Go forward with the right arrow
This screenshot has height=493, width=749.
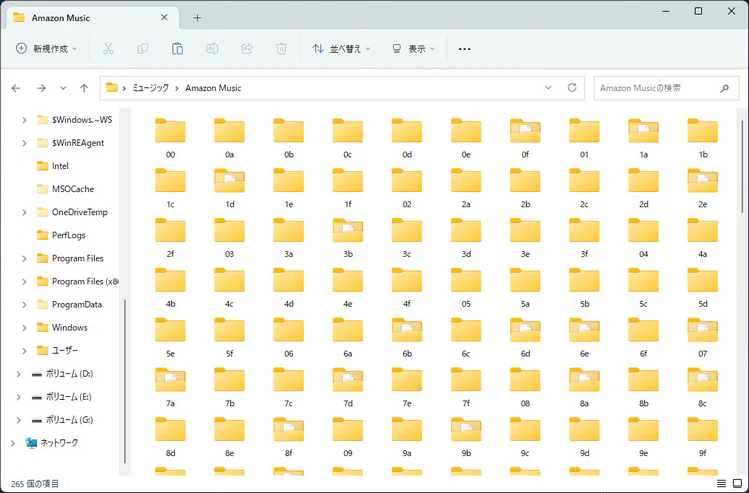[x=42, y=88]
